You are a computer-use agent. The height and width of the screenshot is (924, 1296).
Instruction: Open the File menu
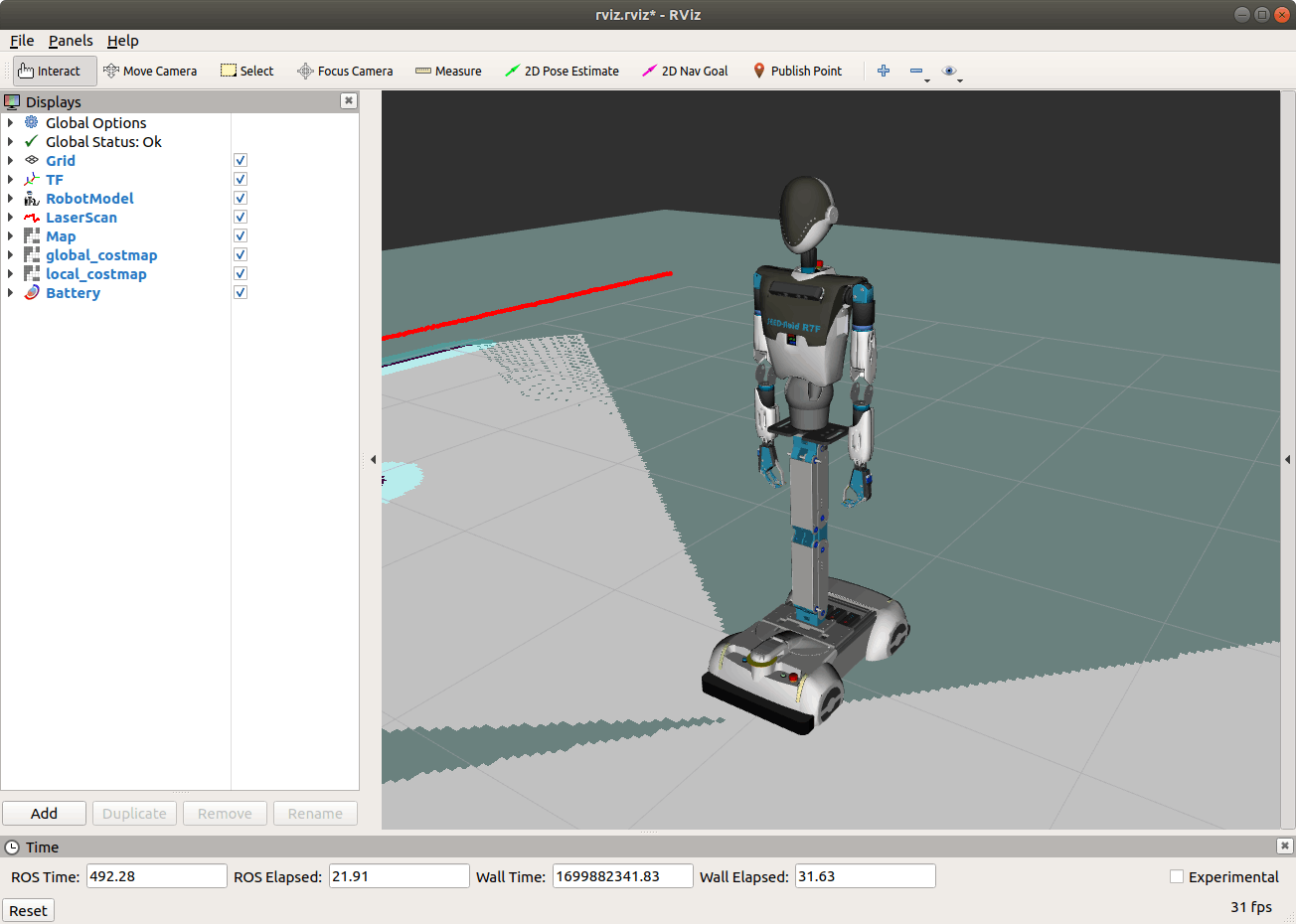pos(22,41)
